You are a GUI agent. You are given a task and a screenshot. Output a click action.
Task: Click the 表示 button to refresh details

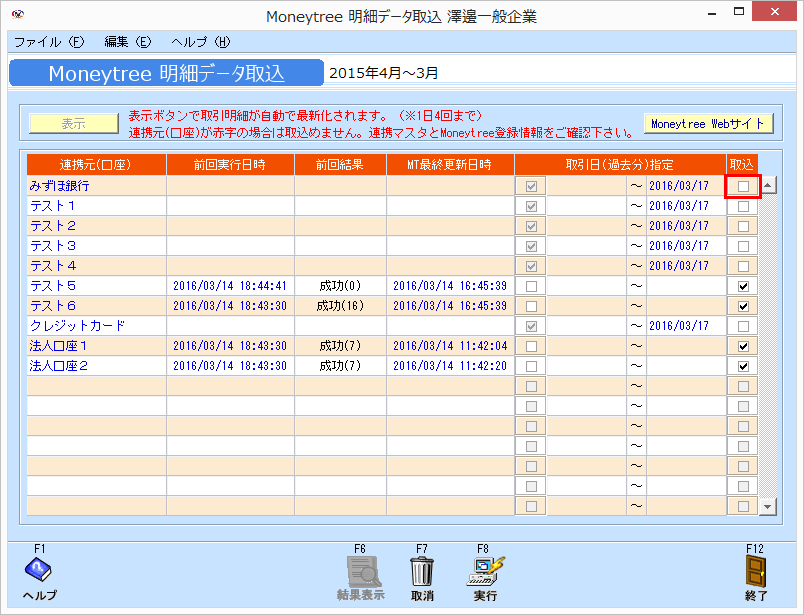point(74,120)
